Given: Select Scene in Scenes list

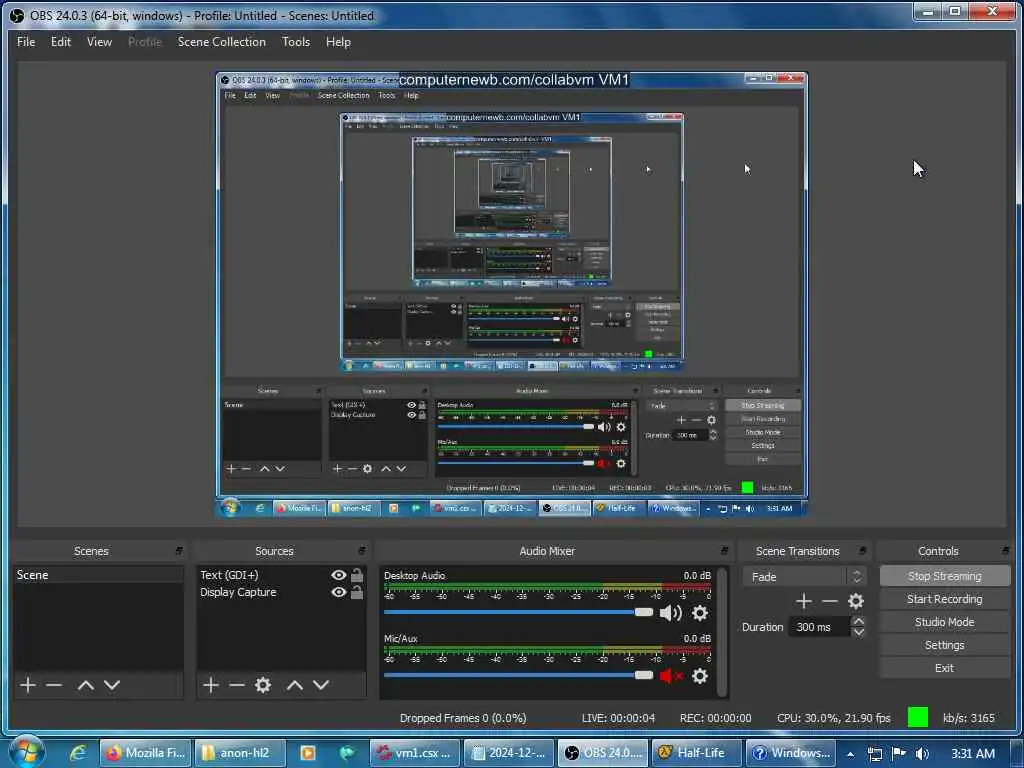Looking at the screenshot, I should pos(98,575).
